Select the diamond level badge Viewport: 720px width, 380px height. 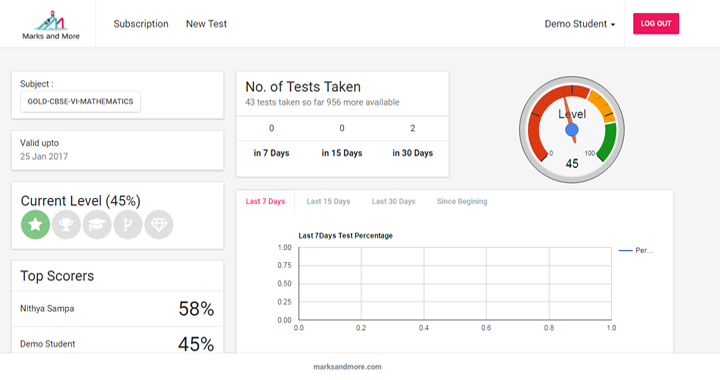pos(159,224)
